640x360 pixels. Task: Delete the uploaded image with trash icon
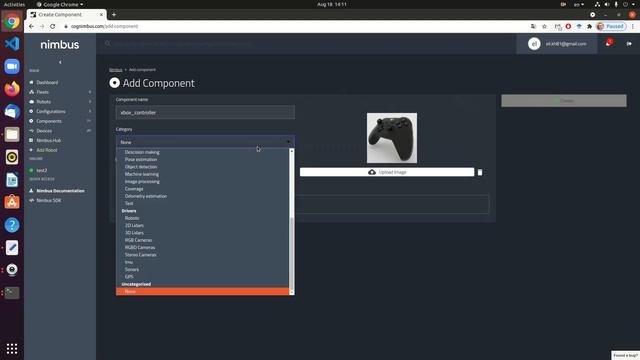click(480, 172)
